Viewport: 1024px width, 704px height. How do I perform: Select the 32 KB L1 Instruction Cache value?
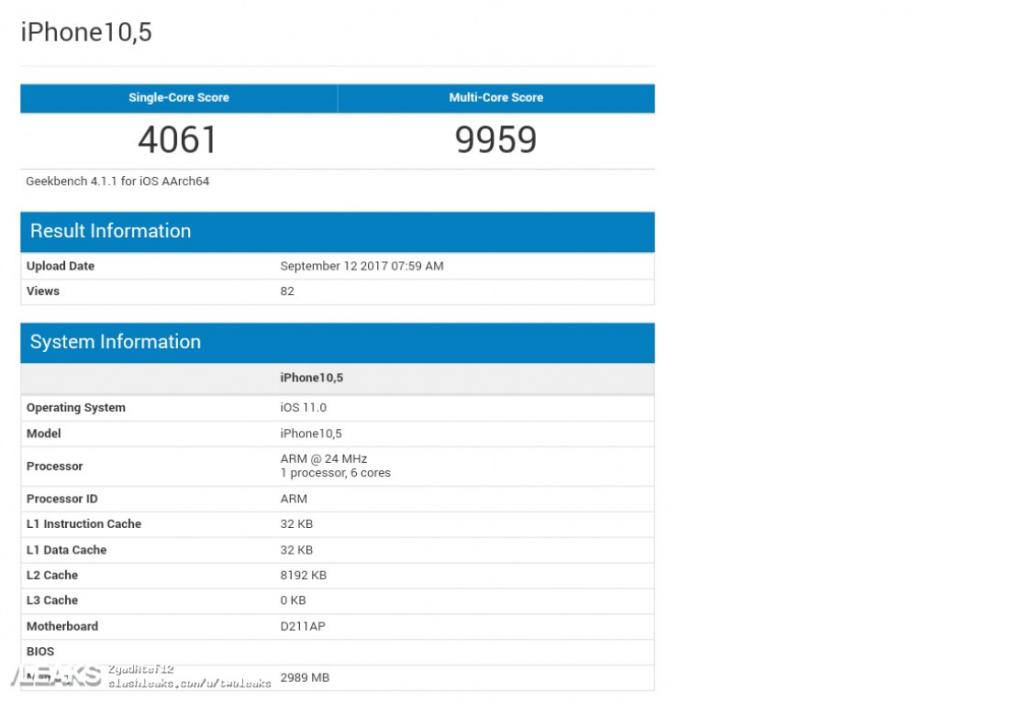click(x=296, y=524)
